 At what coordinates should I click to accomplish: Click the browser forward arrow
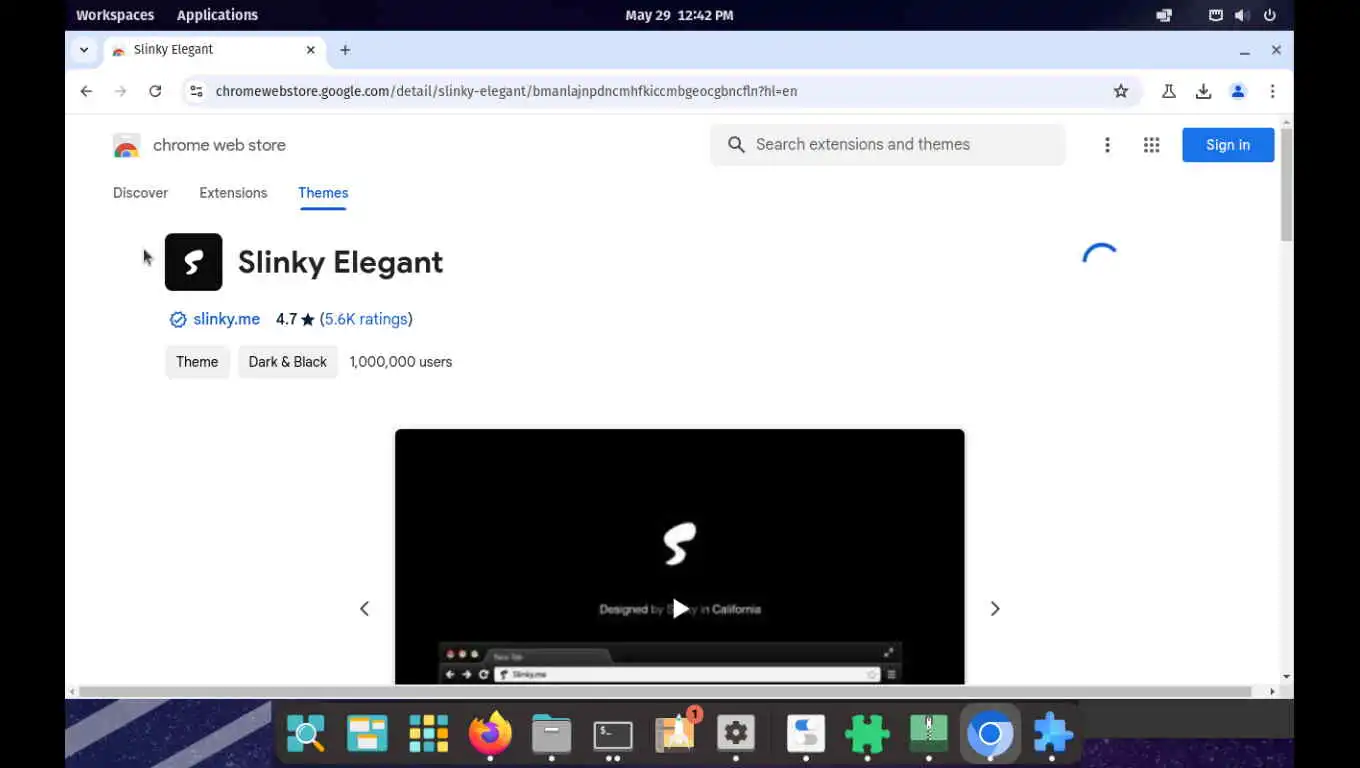120,91
